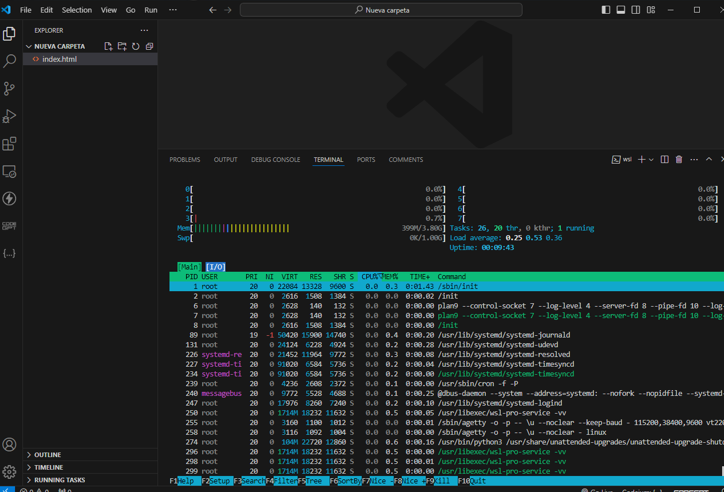Viewport: 724px width, 492px height.
Task: Expand the OUTLINE section
Action: pyautogui.click(x=47, y=454)
